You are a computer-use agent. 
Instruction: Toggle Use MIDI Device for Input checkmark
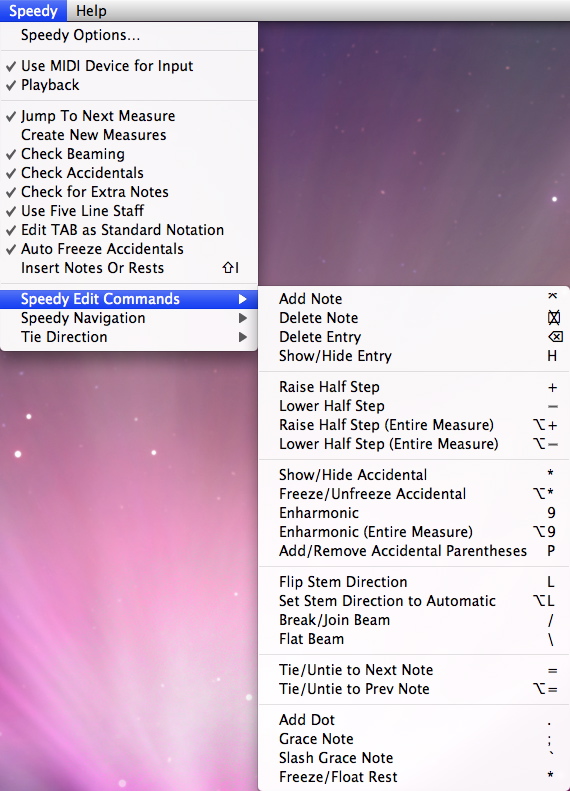[x=129, y=66]
